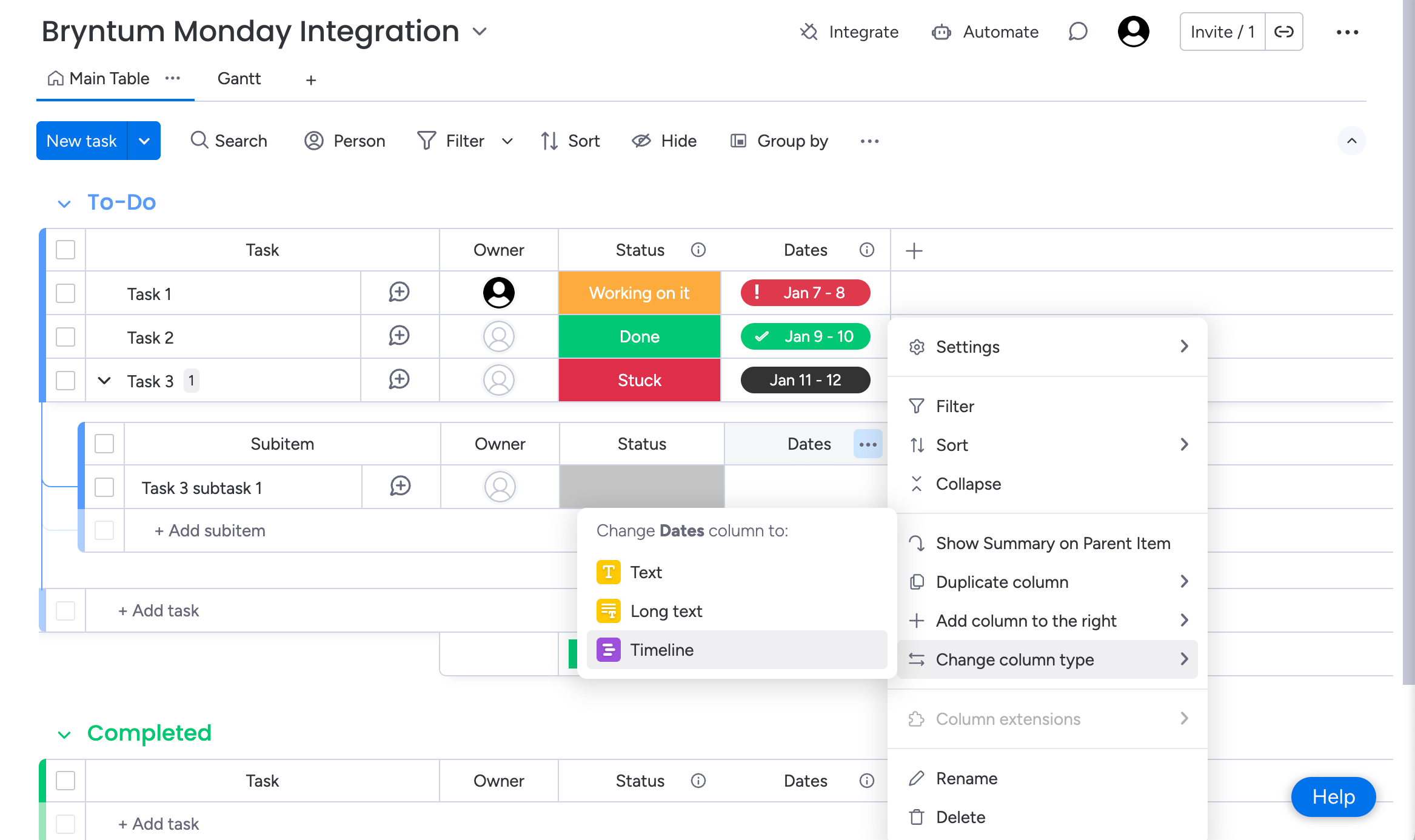The width and height of the screenshot is (1415, 840).
Task: Change Task 2 Done status
Action: [640, 336]
